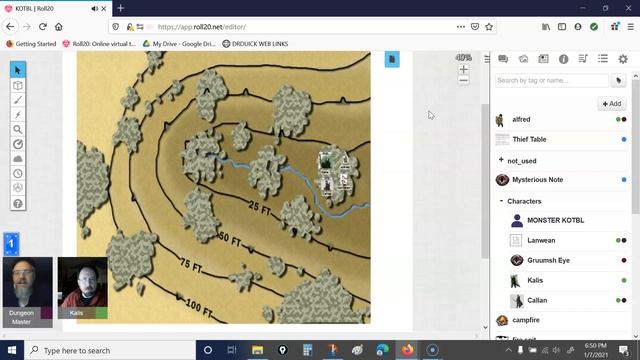The image size is (640, 360).
Task: Open the campfire journal entry
Action: point(561,320)
